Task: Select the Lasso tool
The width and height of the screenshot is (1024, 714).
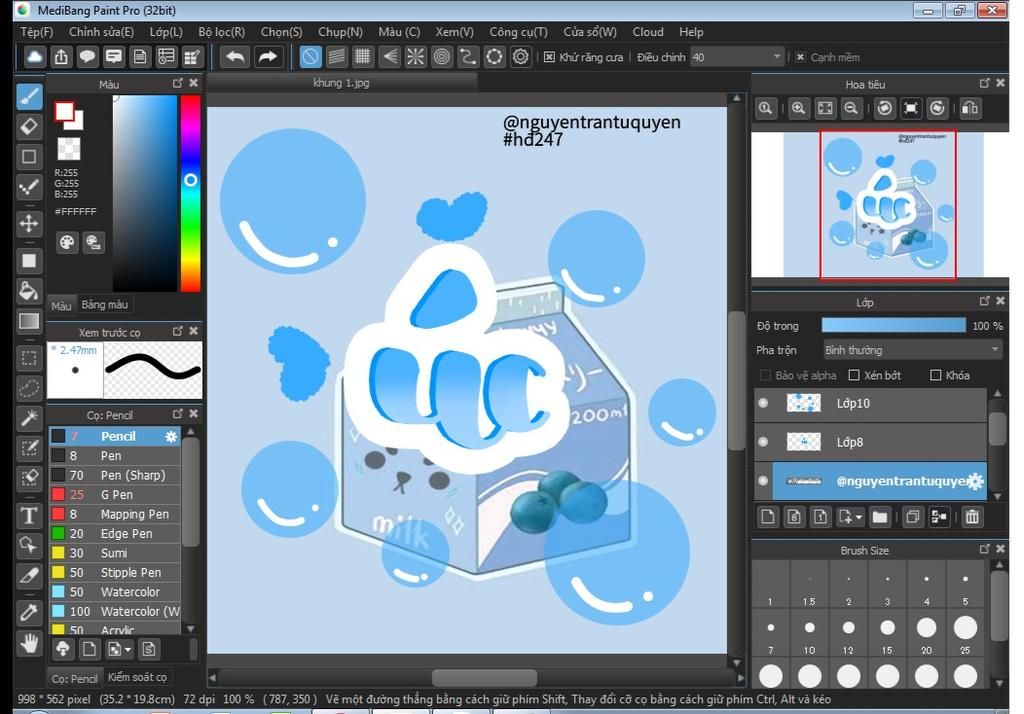Action: (x=29, y=388)
